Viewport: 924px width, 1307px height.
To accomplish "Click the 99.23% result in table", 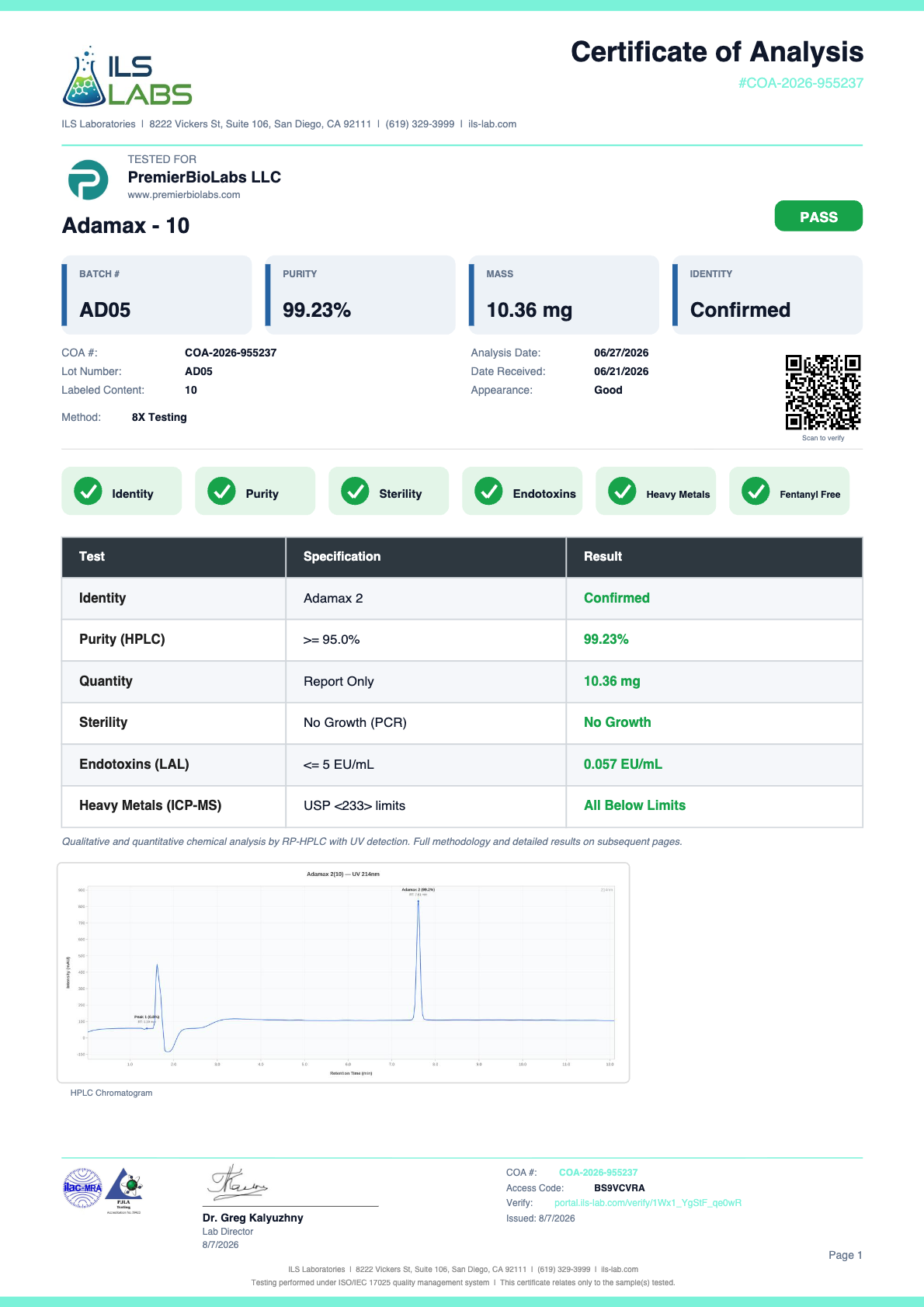I will 606,639.
